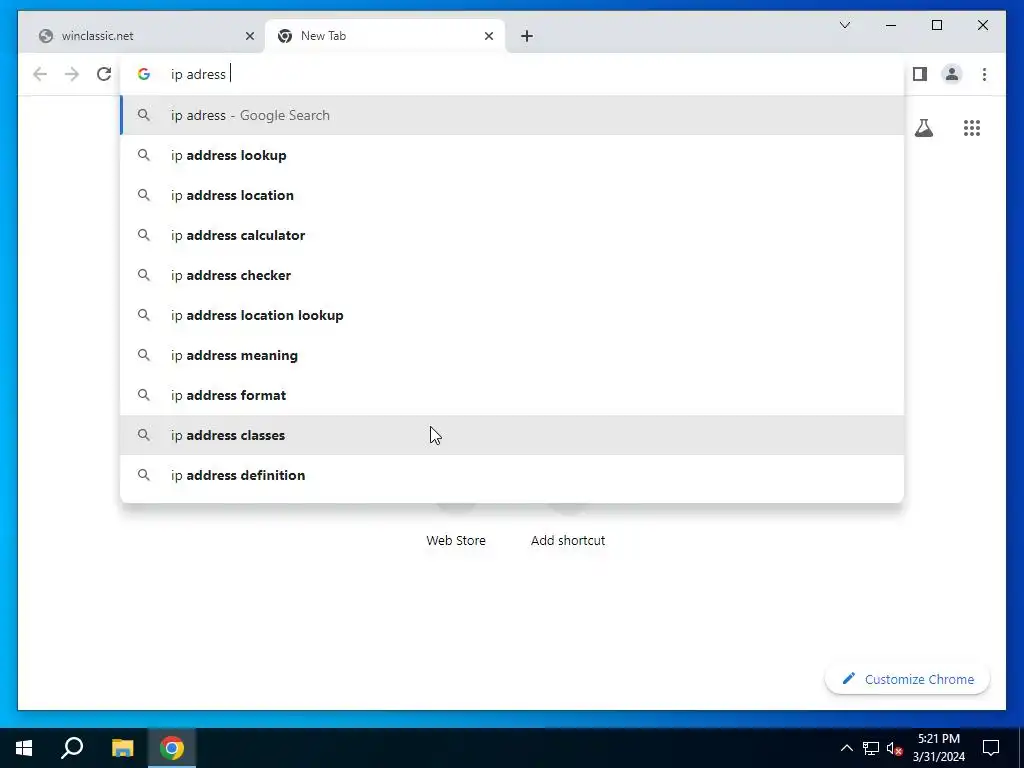Open the Search Labs flask icon
The height and width of the screenshot is (768, 1024).
(923, 127)
